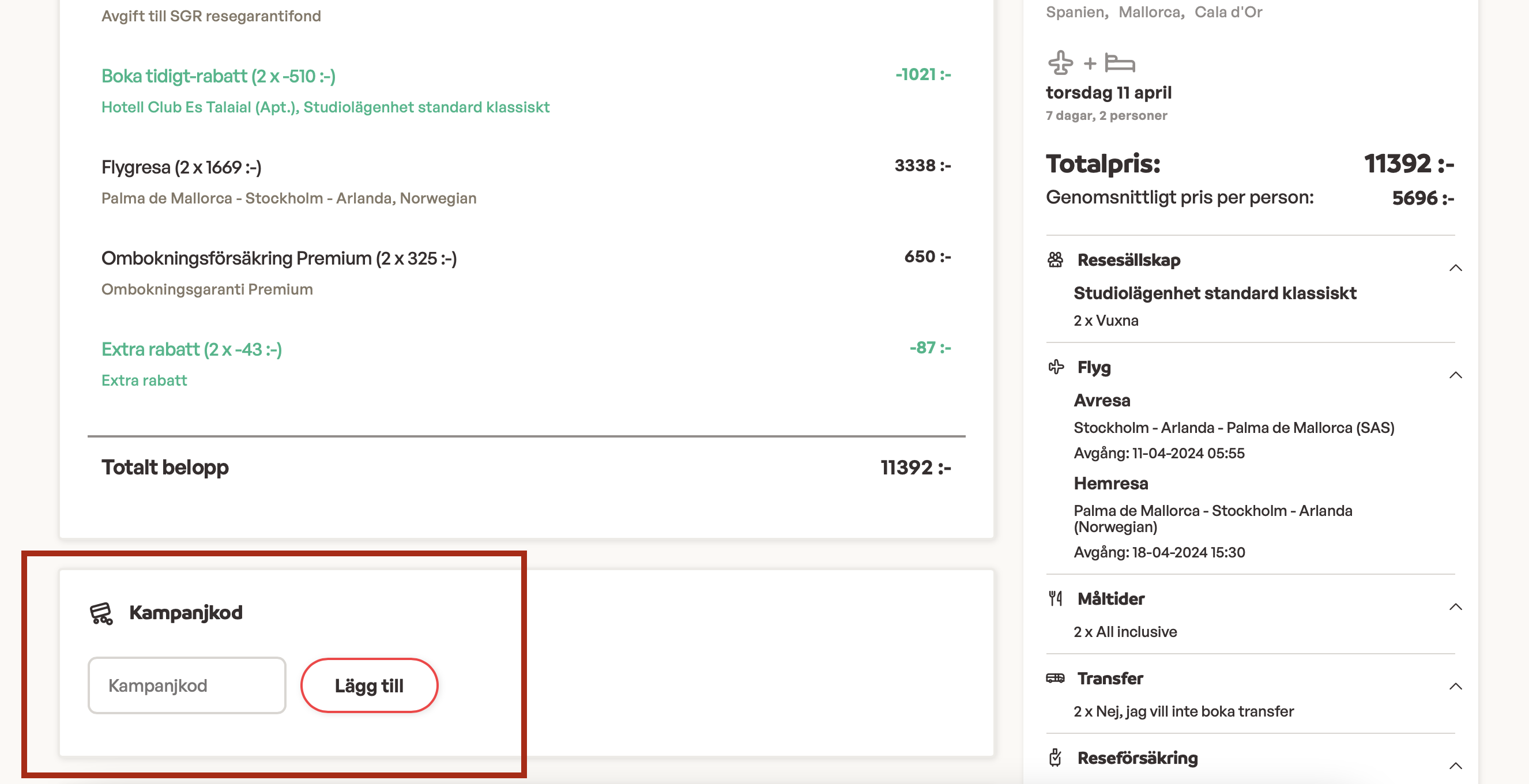Click the Flygresa (2 x 1669 :-) line
This screenshot has width=1529, height=784.
[x=182, y=167]
